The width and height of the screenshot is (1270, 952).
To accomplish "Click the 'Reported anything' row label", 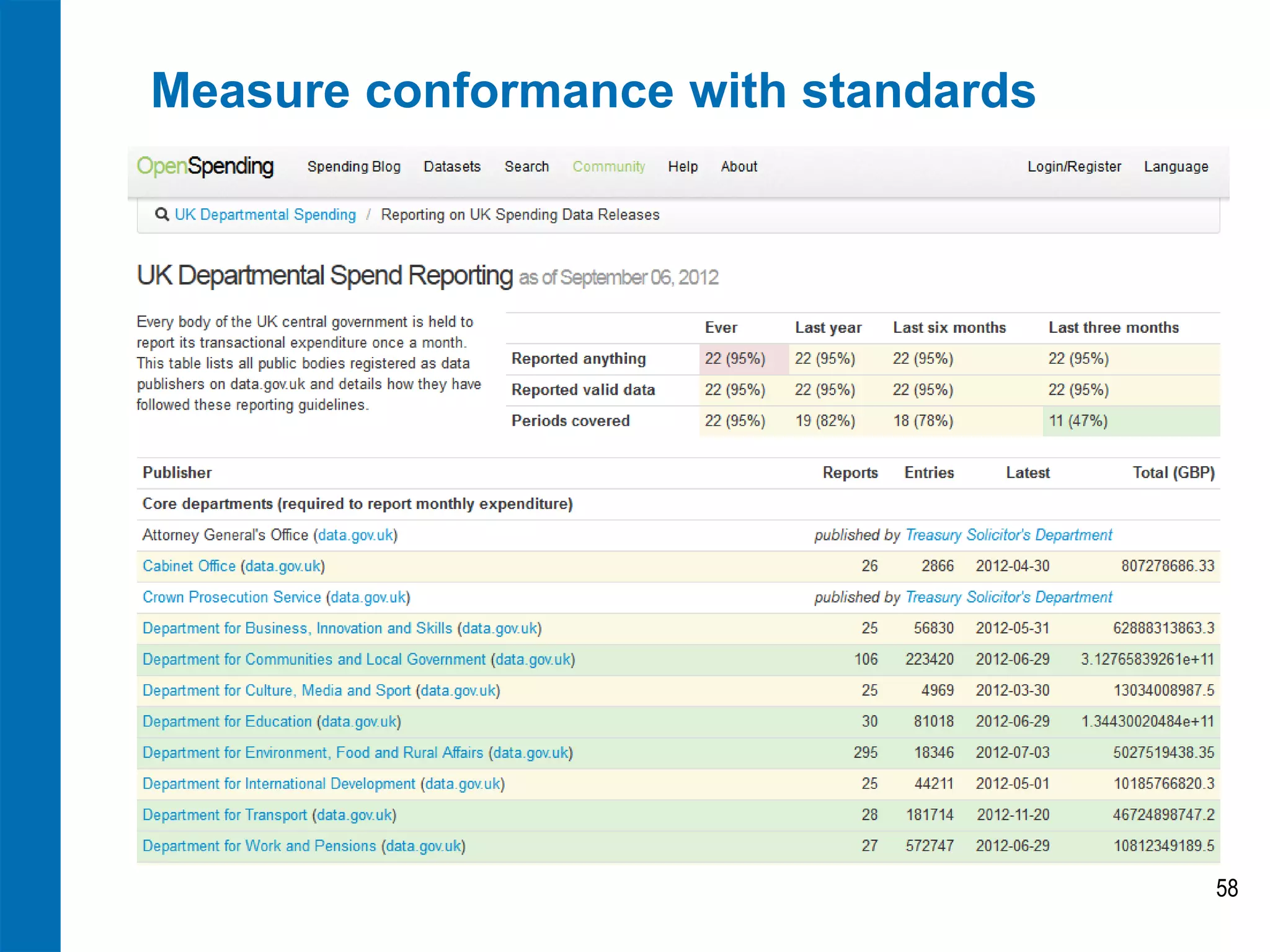I will tap(579, 359).
